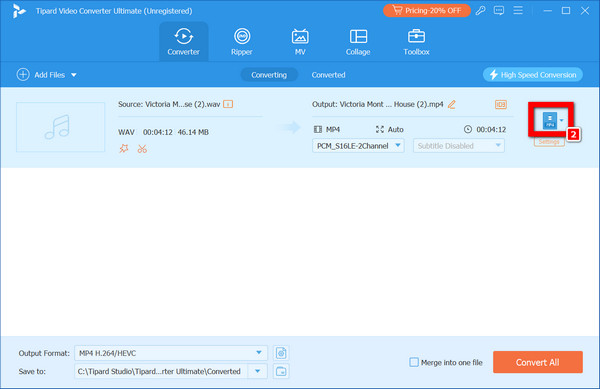This screenshot has height=389, width=600.
Task: Open output folder icon
Action: pyautogui.click(x=281, y=371)
